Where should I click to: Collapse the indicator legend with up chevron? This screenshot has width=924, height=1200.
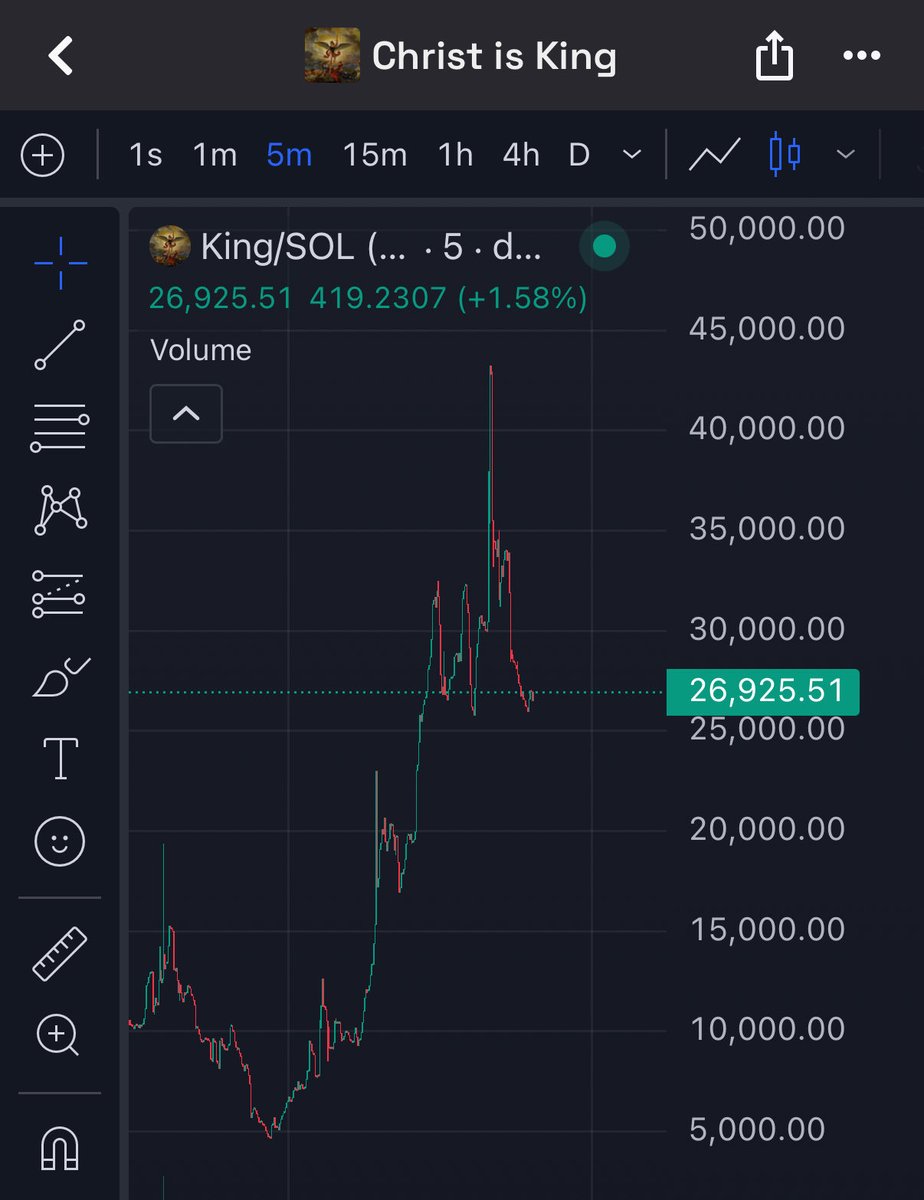(186, 413)
